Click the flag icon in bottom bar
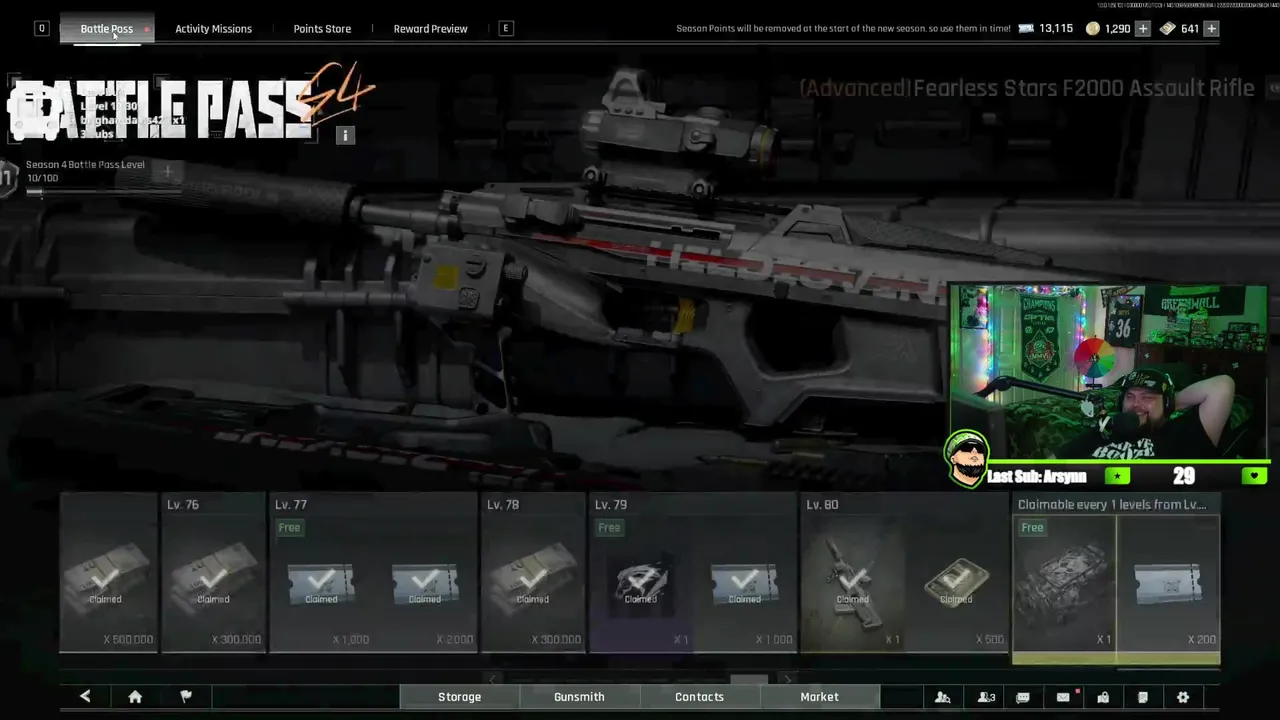This screenshot has height=720, width=1280. [x=186, y=697]
